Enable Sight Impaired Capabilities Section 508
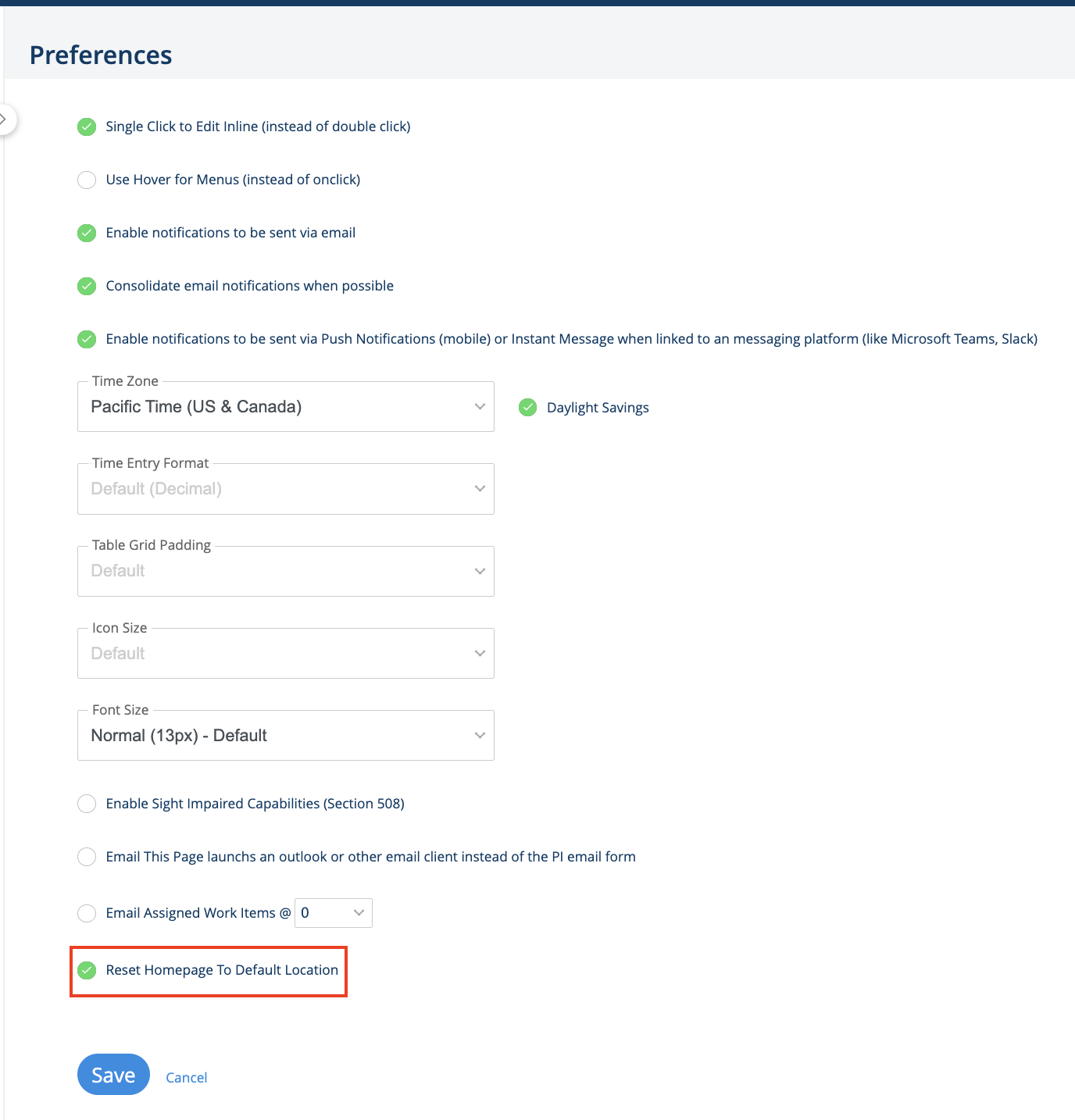Viewport: 1075px width, 1120px height. pyautogui.click(x=87, y=804)
